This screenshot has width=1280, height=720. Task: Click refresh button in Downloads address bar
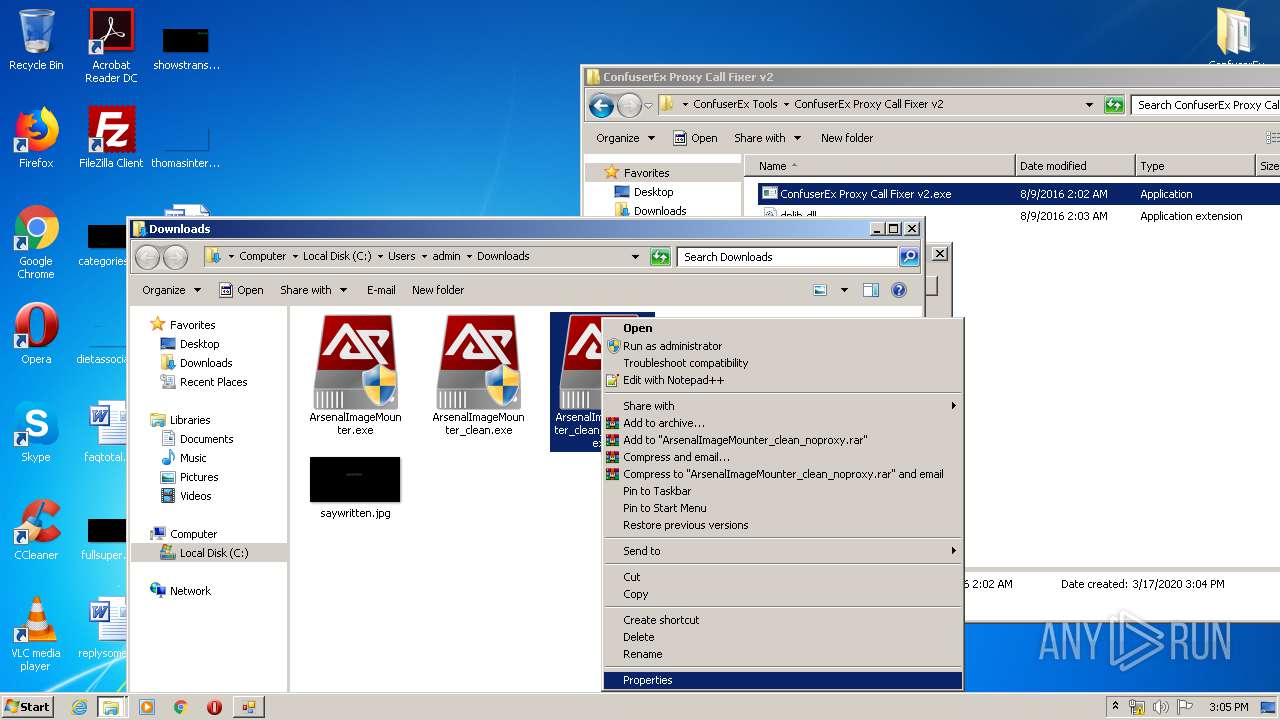[x=660, y=257]
